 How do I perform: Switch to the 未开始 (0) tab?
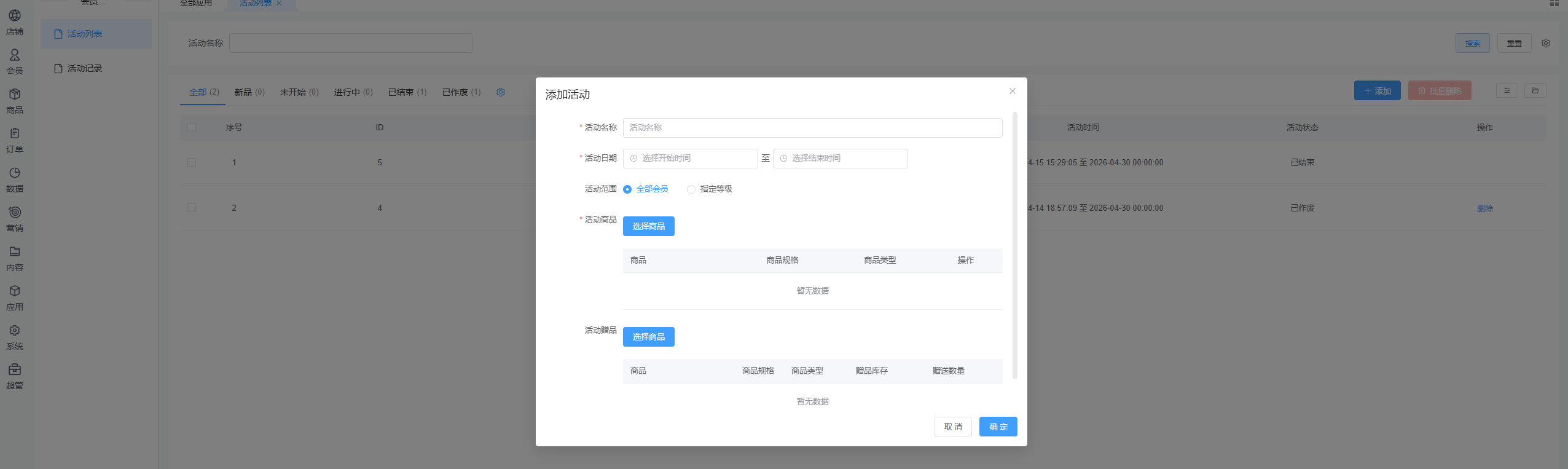pos(299,92)
